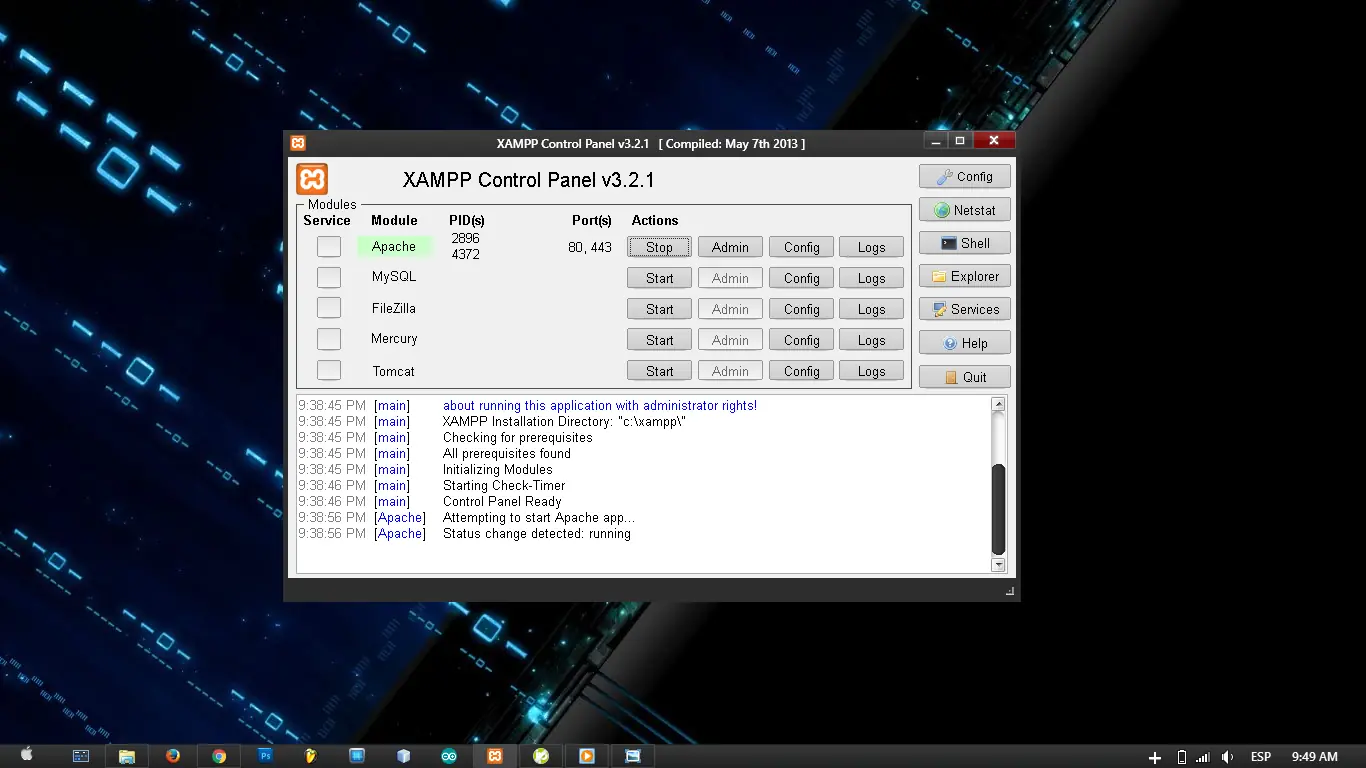
Task: Check the battery status icon
Action: [1181, 757]
